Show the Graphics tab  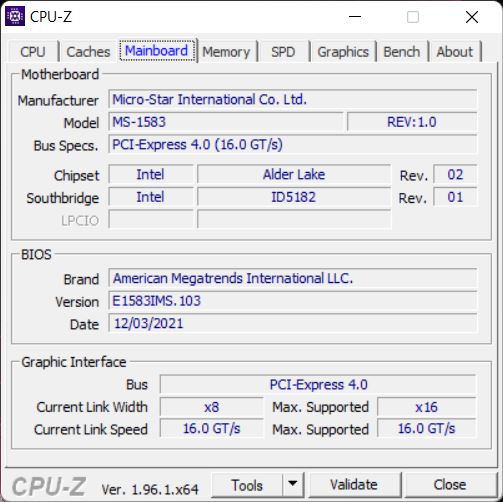[x=343, y=52]
